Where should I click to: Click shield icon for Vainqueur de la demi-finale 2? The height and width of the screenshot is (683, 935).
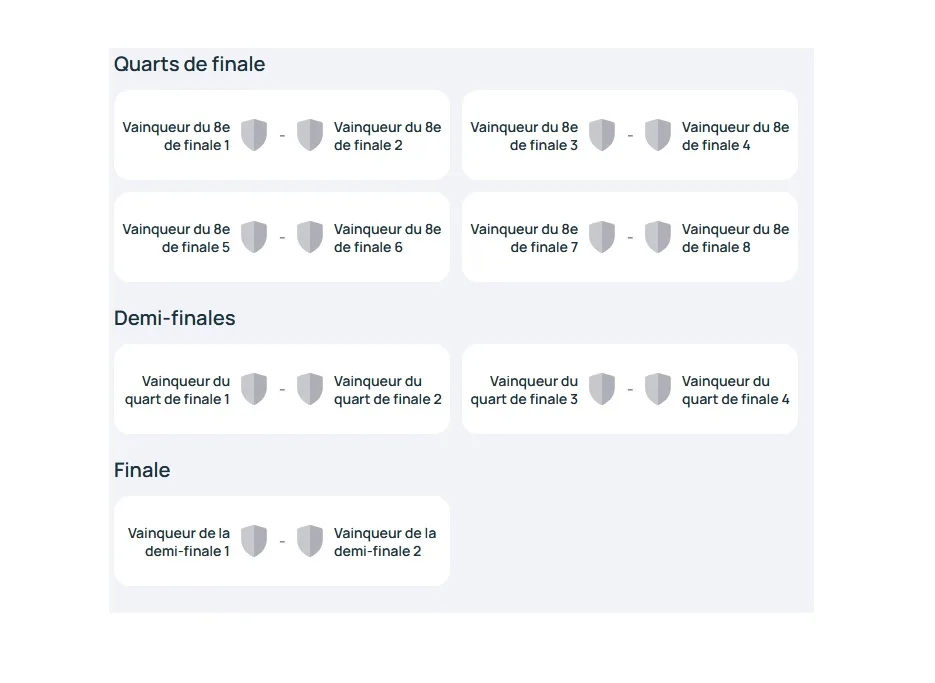pos(310,541)
